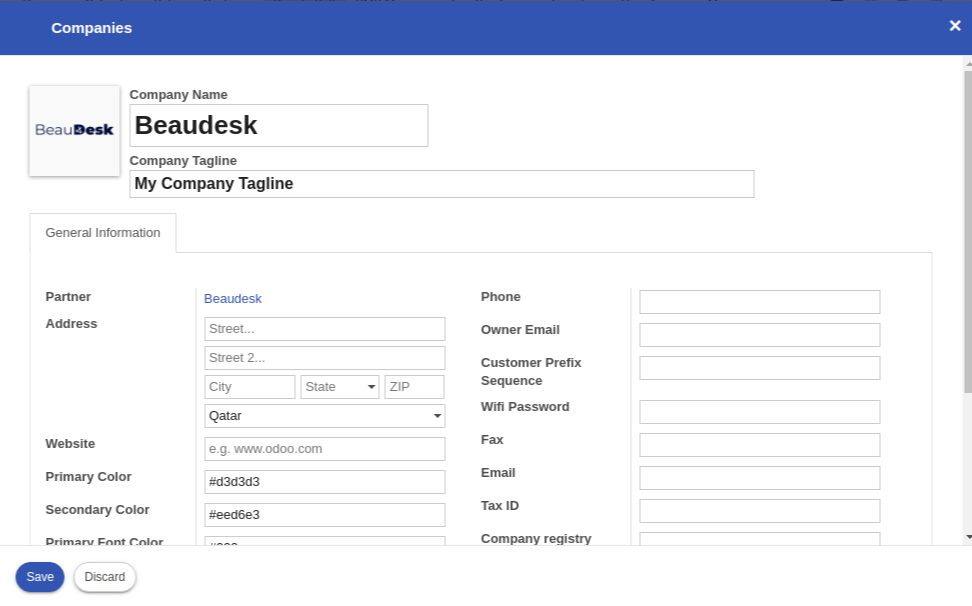This screenshot has height=606, width=972.
Task: Click the Company Name field
Action: click(x=279, y=126)
